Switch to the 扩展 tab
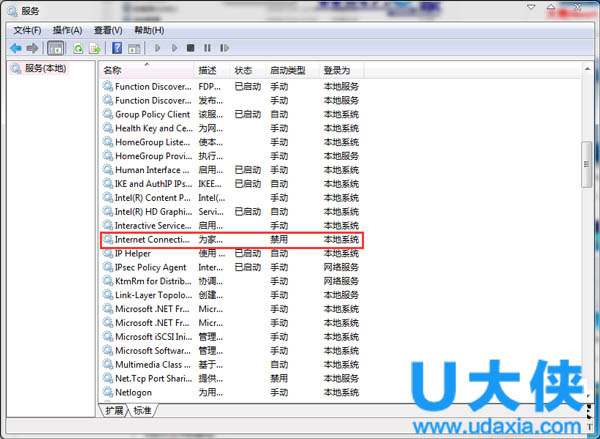Image resolution: width=600 pixels, height=439 pixels. pos(114,411)
